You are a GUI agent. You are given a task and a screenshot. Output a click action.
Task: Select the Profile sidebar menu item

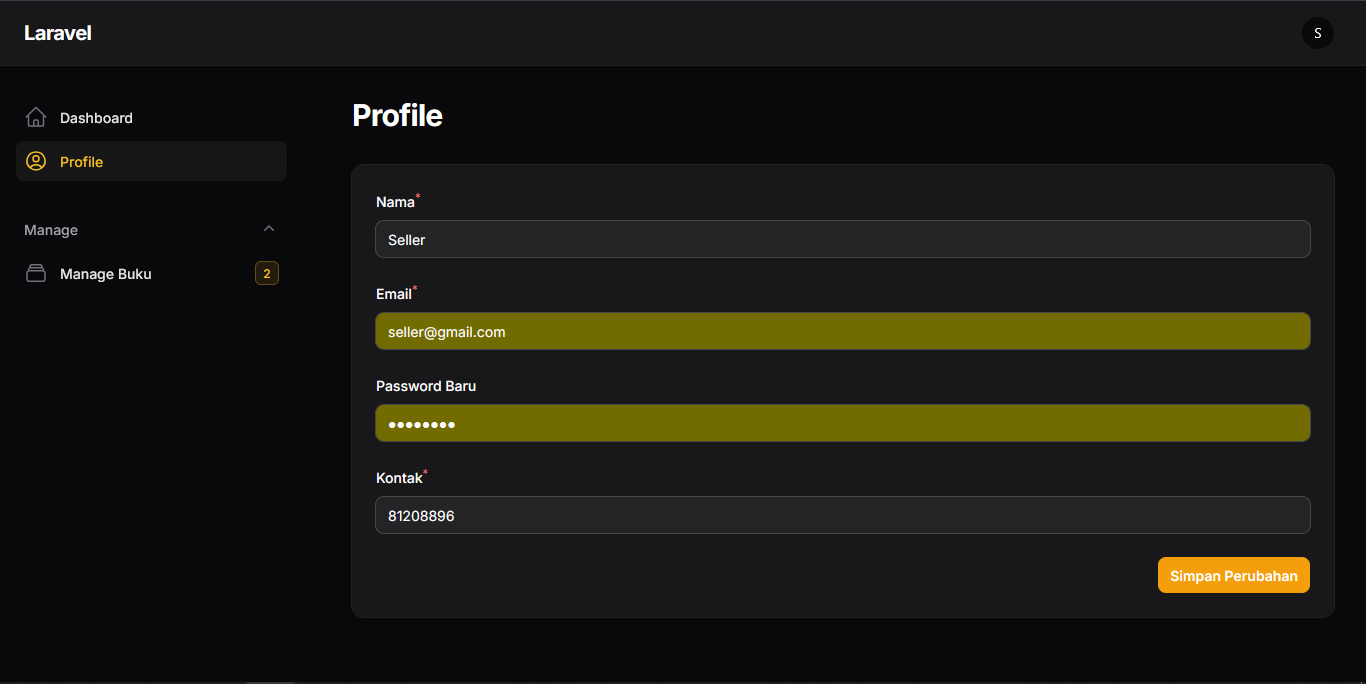tap(82, 162)
